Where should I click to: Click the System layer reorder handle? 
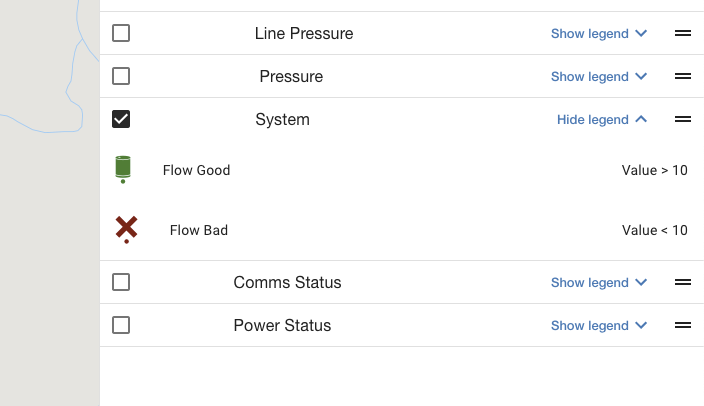(682, 119)
